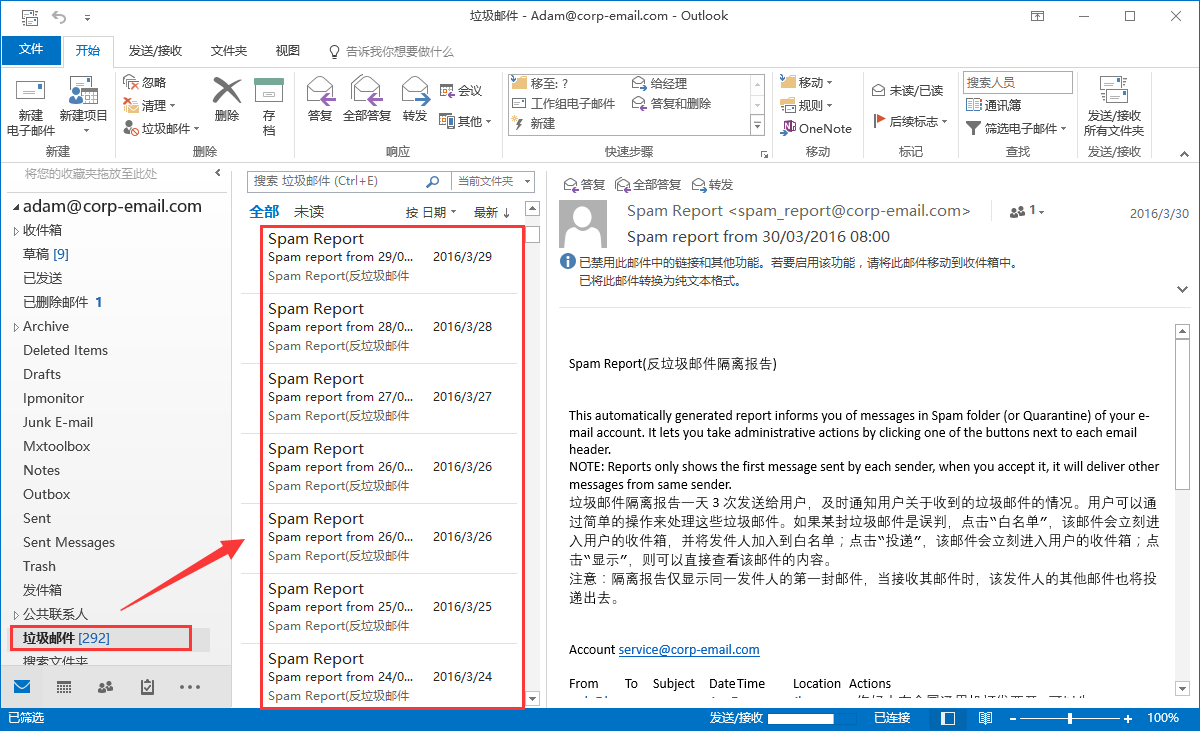The image size is (1200, 731).
Task: Open People view in bottom navigation bar
Action: (x=105, y=687)
